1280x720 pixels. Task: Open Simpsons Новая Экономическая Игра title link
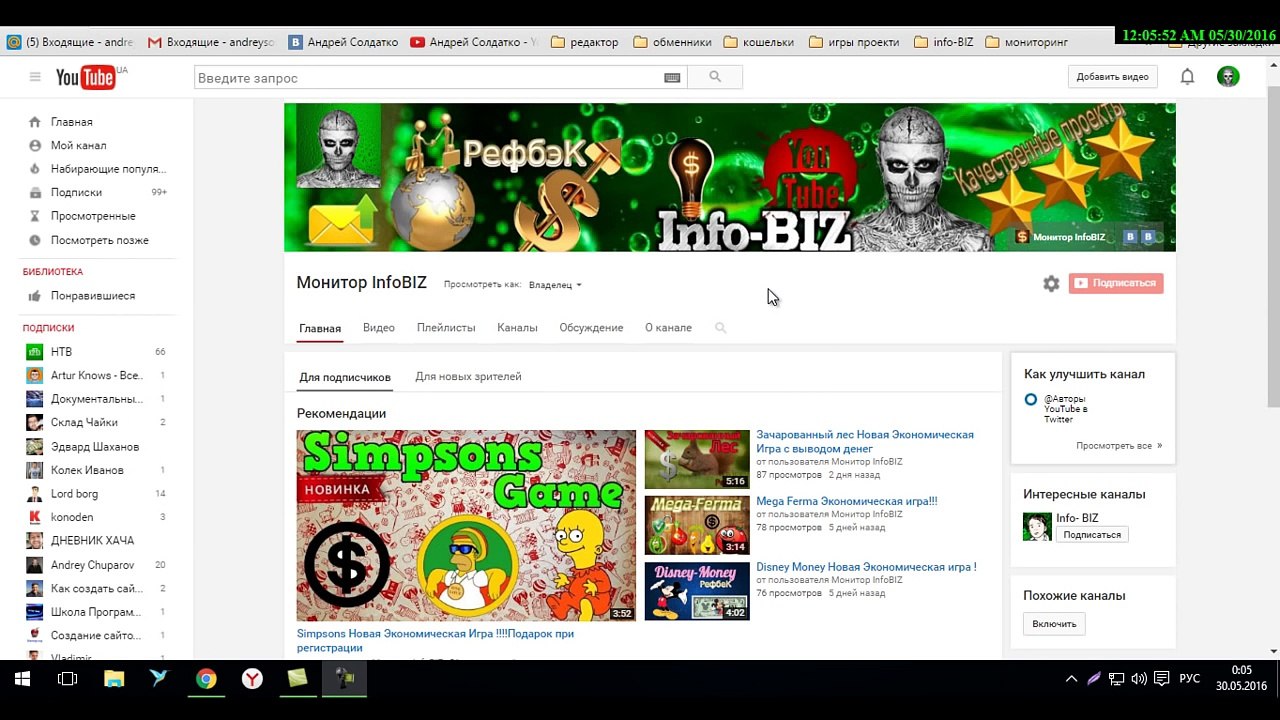(x=435, y=641)
